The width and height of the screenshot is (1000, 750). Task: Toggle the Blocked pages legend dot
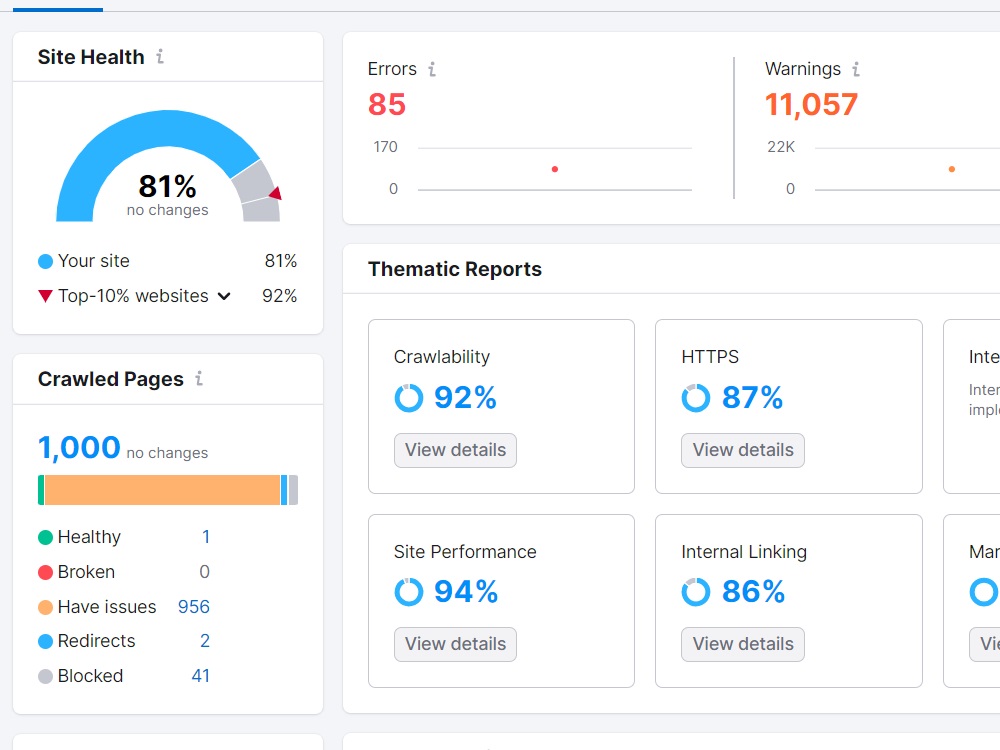coord(44,675)
